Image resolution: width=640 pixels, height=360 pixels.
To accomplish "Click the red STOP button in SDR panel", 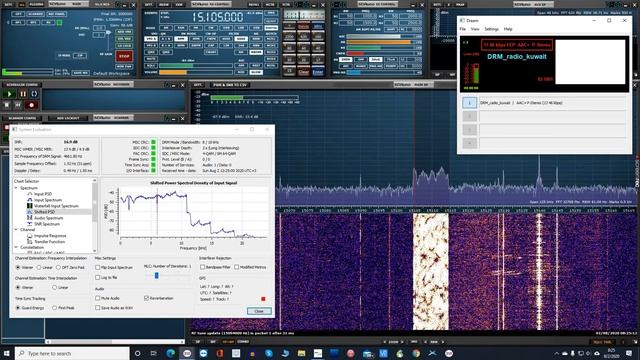I will [x=124, y=56].
